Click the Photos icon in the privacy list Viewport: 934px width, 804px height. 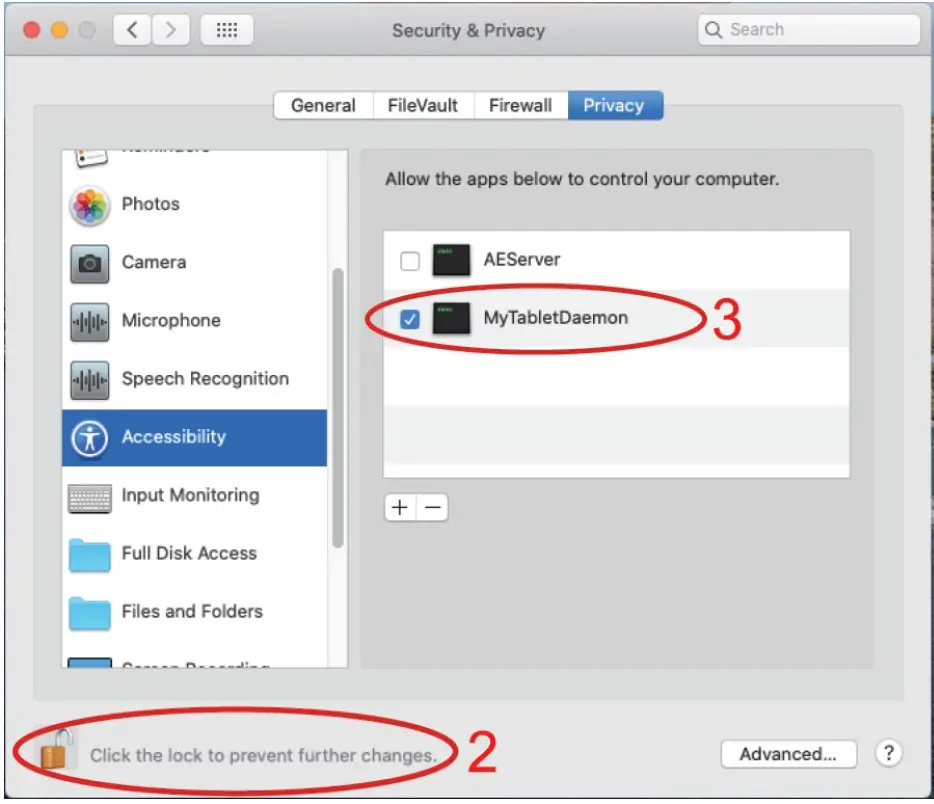click(x=89, y=206)
